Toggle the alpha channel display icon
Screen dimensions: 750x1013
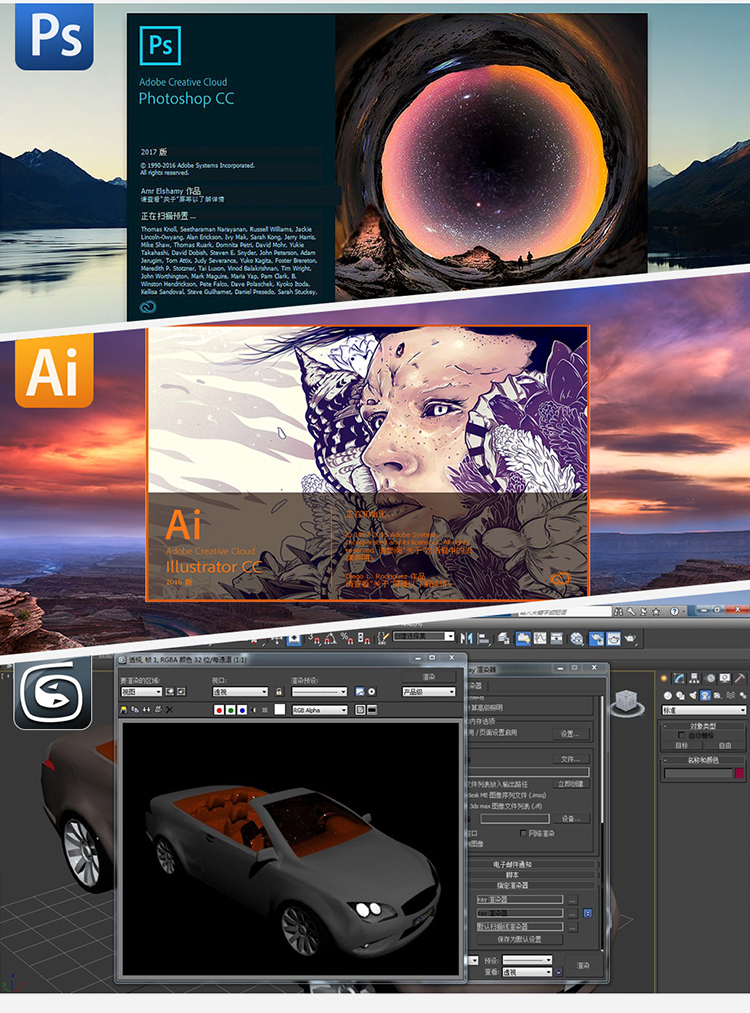coord(253,710)
